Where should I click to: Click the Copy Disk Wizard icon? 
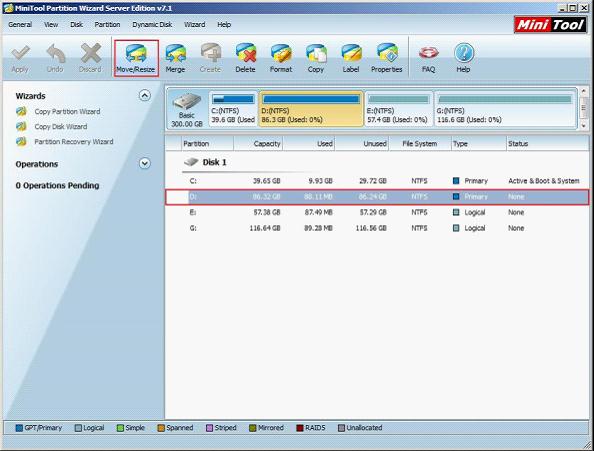(x=21, y=126)
